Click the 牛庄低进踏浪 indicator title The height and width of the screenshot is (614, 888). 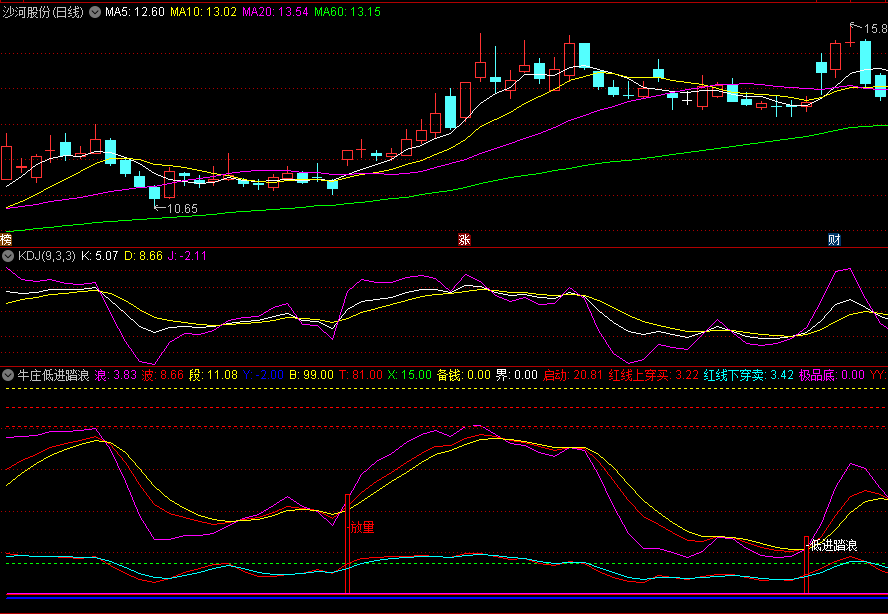[53, 375]
